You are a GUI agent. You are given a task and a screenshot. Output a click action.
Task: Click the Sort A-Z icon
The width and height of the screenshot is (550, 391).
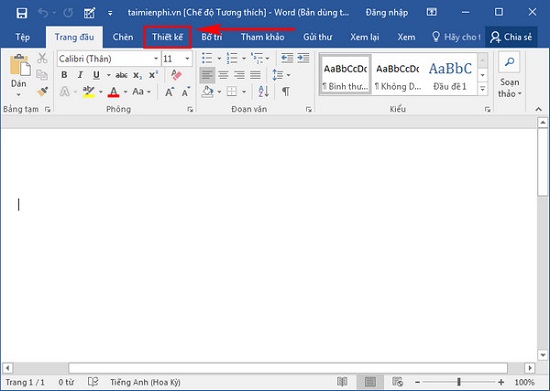pos(263,92)
